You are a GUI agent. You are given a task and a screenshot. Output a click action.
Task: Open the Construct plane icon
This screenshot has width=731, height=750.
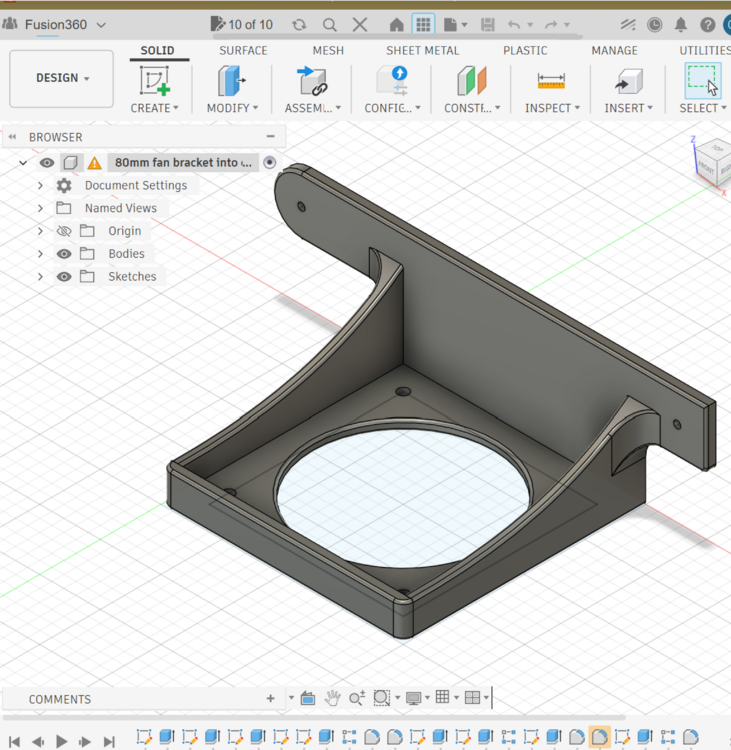pos(471,81)
